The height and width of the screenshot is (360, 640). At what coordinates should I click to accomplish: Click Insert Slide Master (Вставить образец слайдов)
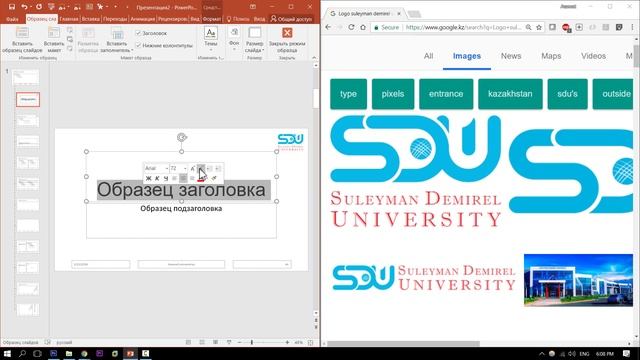click(22, 40)
